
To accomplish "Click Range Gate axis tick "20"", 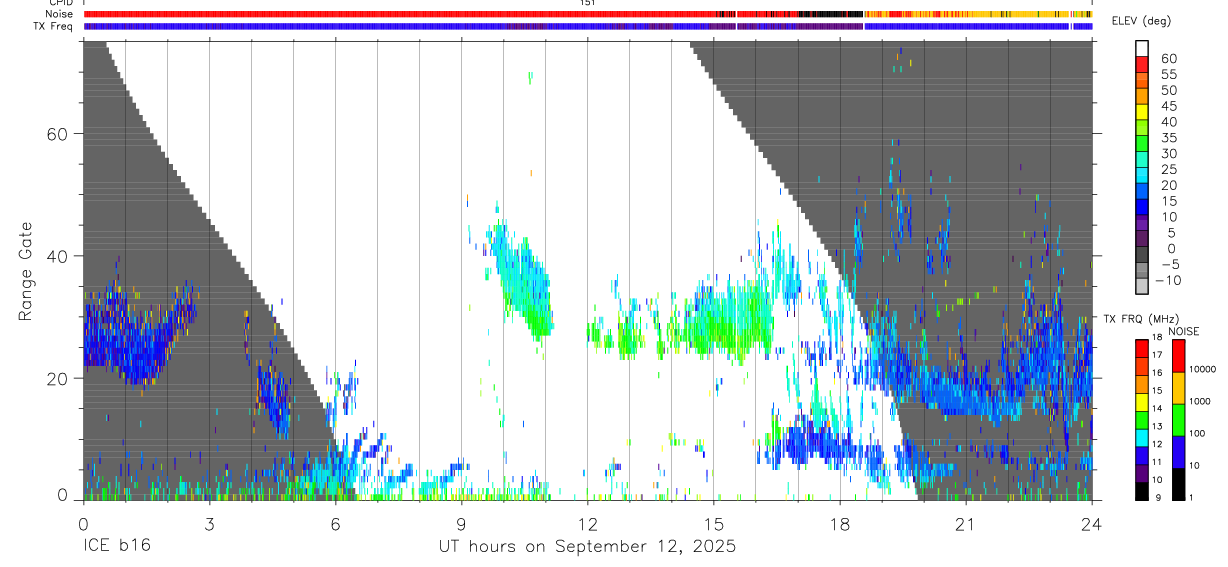I will point(60,378).
